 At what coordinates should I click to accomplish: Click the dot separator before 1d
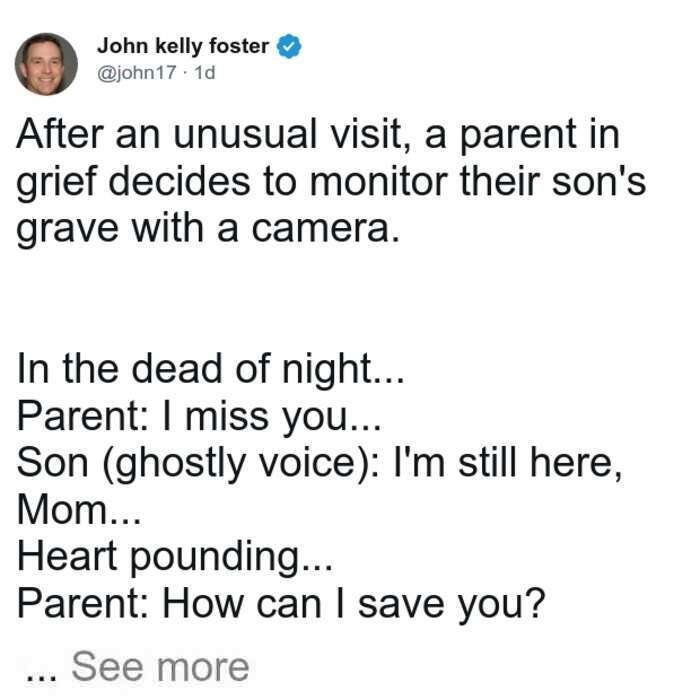(x=186, y=74)
